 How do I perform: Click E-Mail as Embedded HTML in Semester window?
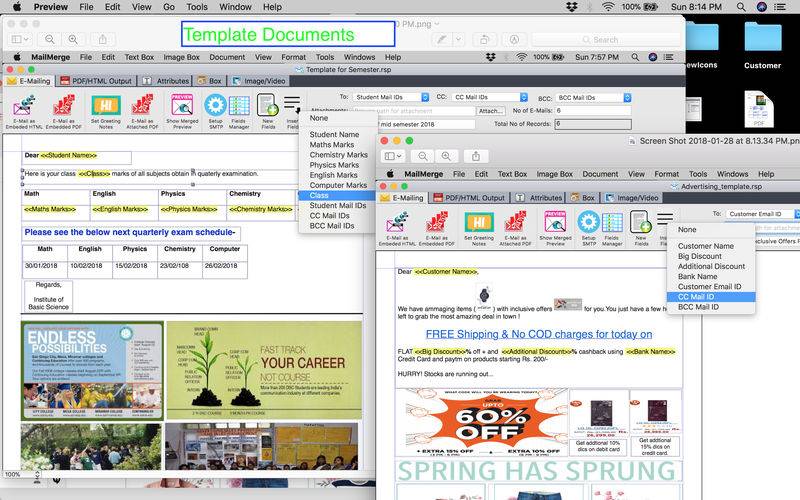pyautogui.click(x=24, y=111)
